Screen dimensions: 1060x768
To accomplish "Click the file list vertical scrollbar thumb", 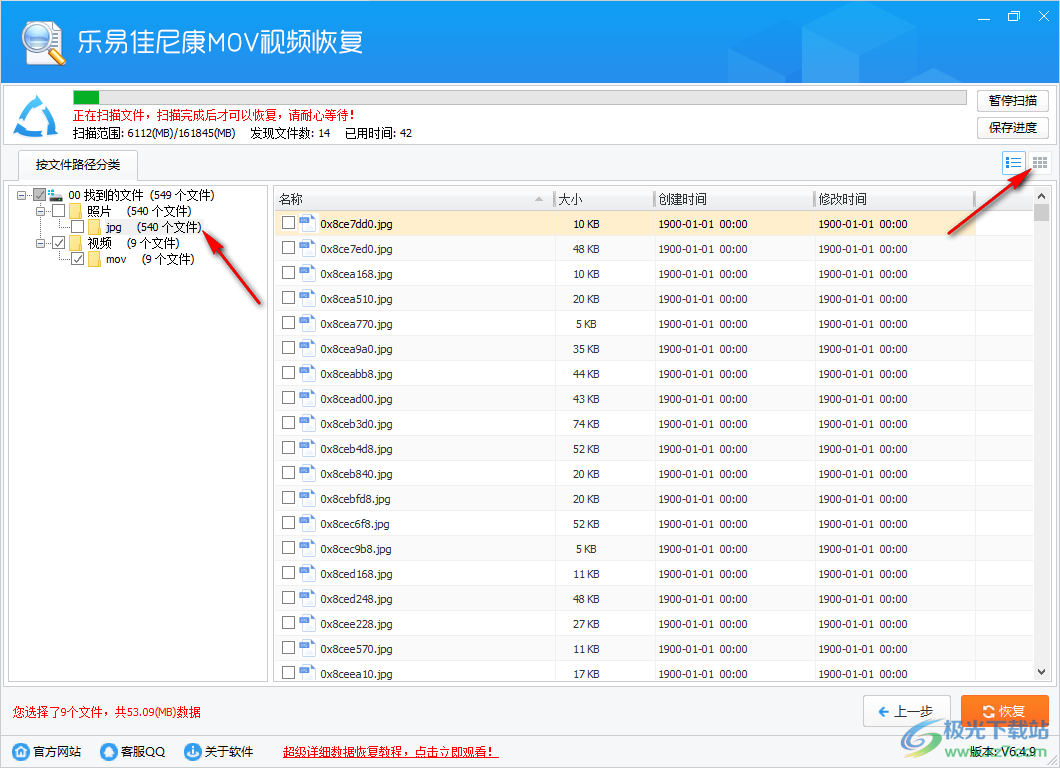I will pyautogui.click(x=1041, y=214).
